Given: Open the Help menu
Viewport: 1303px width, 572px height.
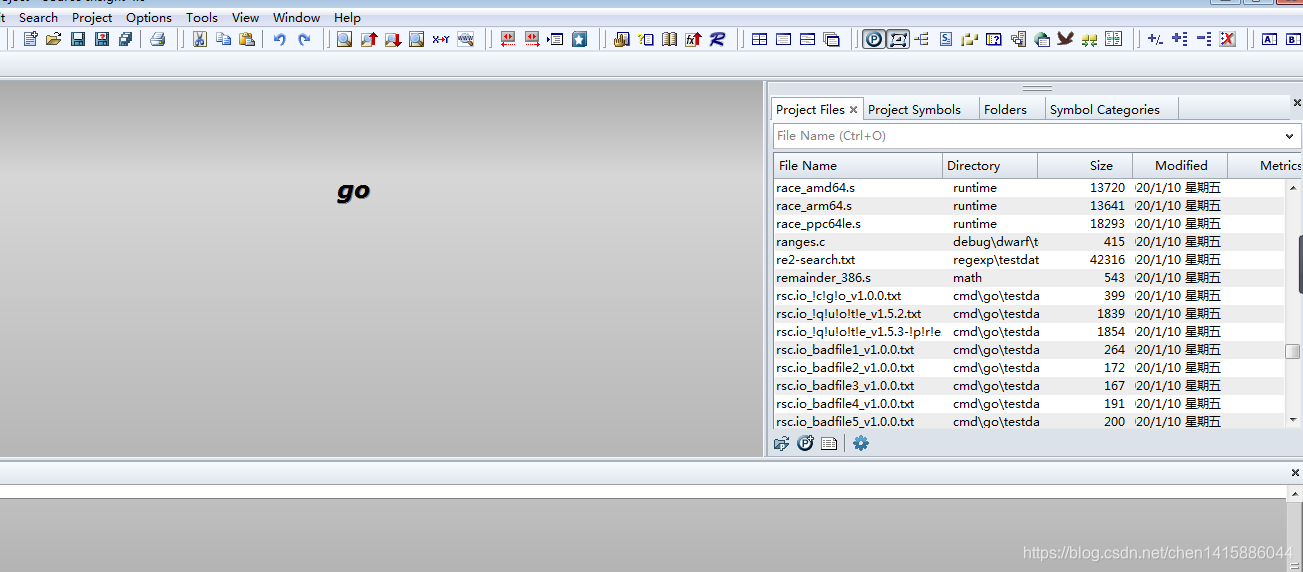Looking at the screenshot, I should pos(348,17).
